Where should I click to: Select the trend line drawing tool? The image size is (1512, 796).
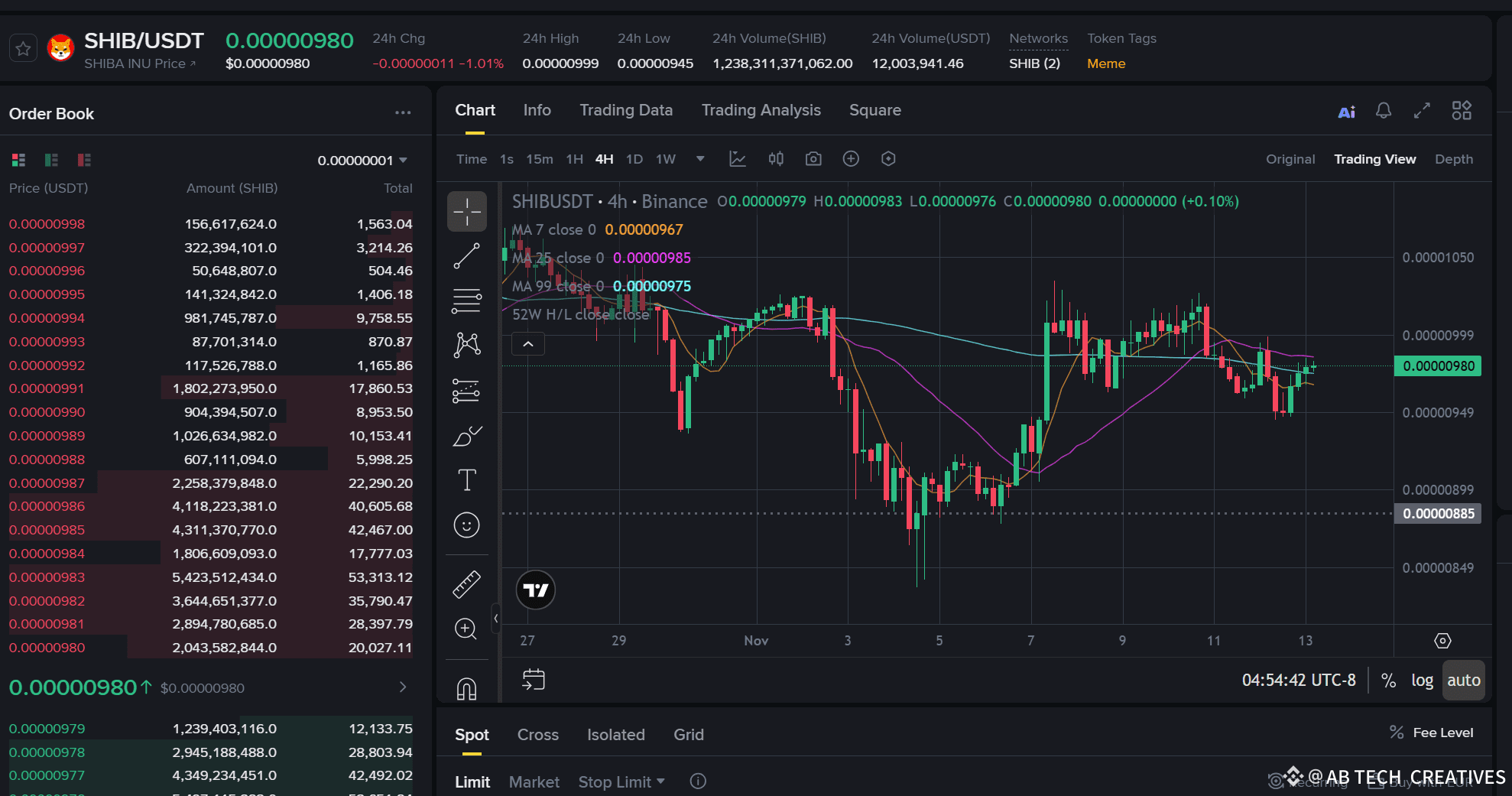[x=466, y=256]
